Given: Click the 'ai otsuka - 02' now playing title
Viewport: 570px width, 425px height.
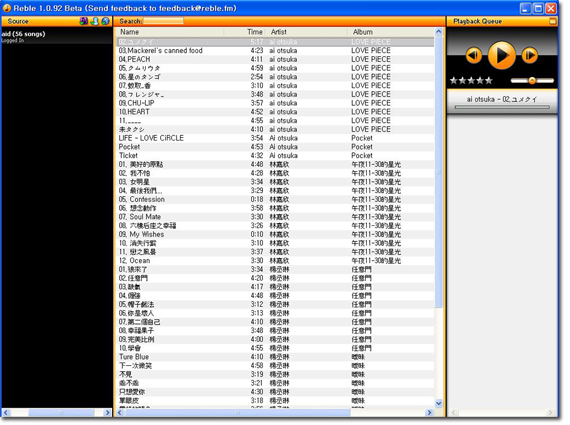Looking at the screenshot, I should tap(502, 99).
